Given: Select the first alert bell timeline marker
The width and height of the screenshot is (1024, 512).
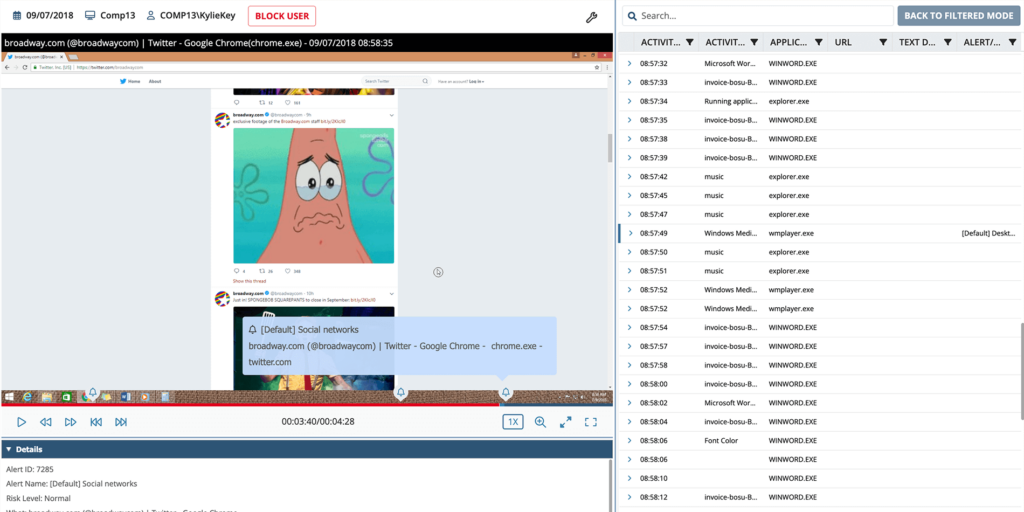Looking at the screenshot, I should [x=93, y=392].
